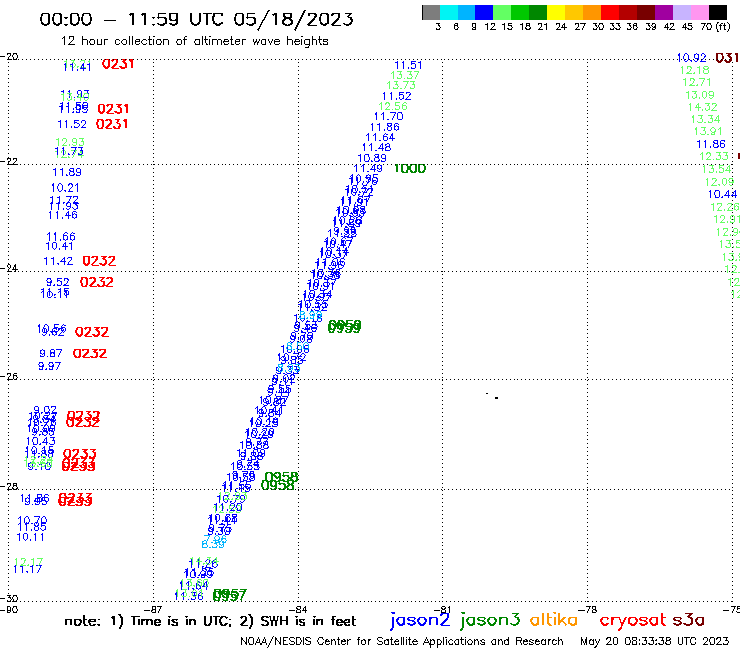Click the wave height value 12.18
740x650 pixels.
point(695,70)
